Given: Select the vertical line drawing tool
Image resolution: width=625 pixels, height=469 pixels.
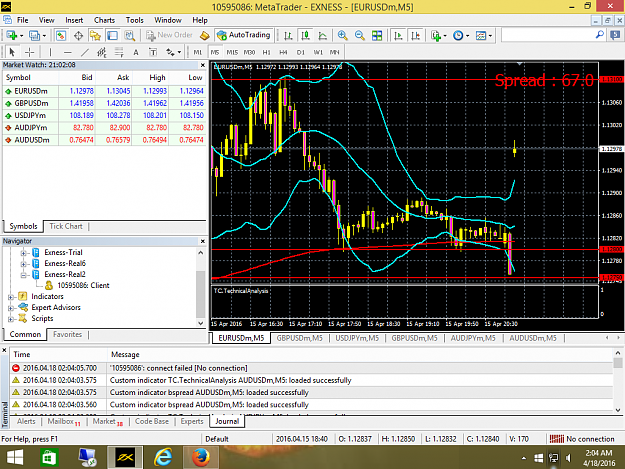Looking at the screenshot, I should tap(50, 52).
